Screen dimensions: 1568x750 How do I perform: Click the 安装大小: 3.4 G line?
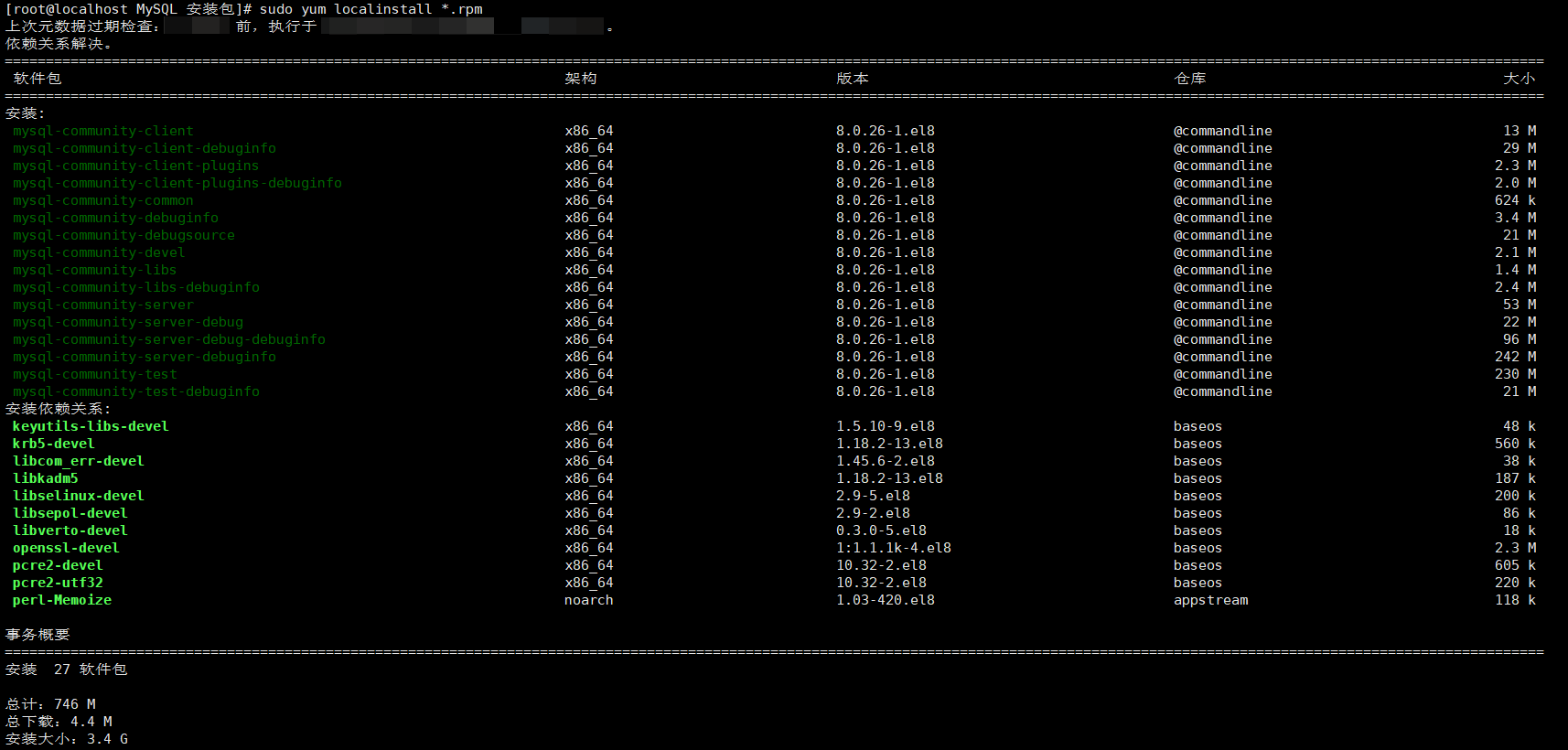point(67,739)
